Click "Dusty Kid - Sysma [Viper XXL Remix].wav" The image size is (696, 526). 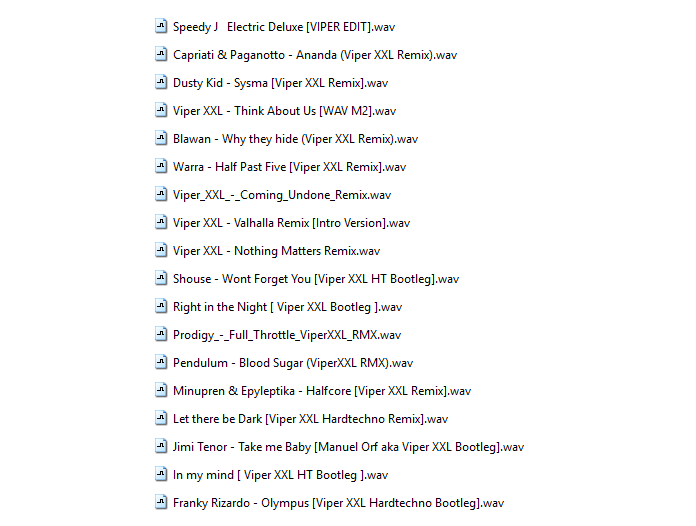click(x=281, y=83)
